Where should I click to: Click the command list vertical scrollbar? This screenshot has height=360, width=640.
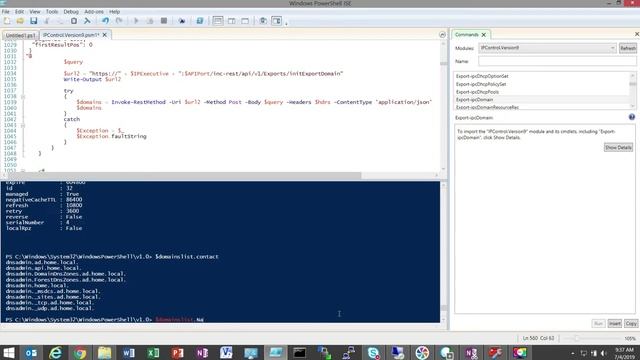click(633, 91)
